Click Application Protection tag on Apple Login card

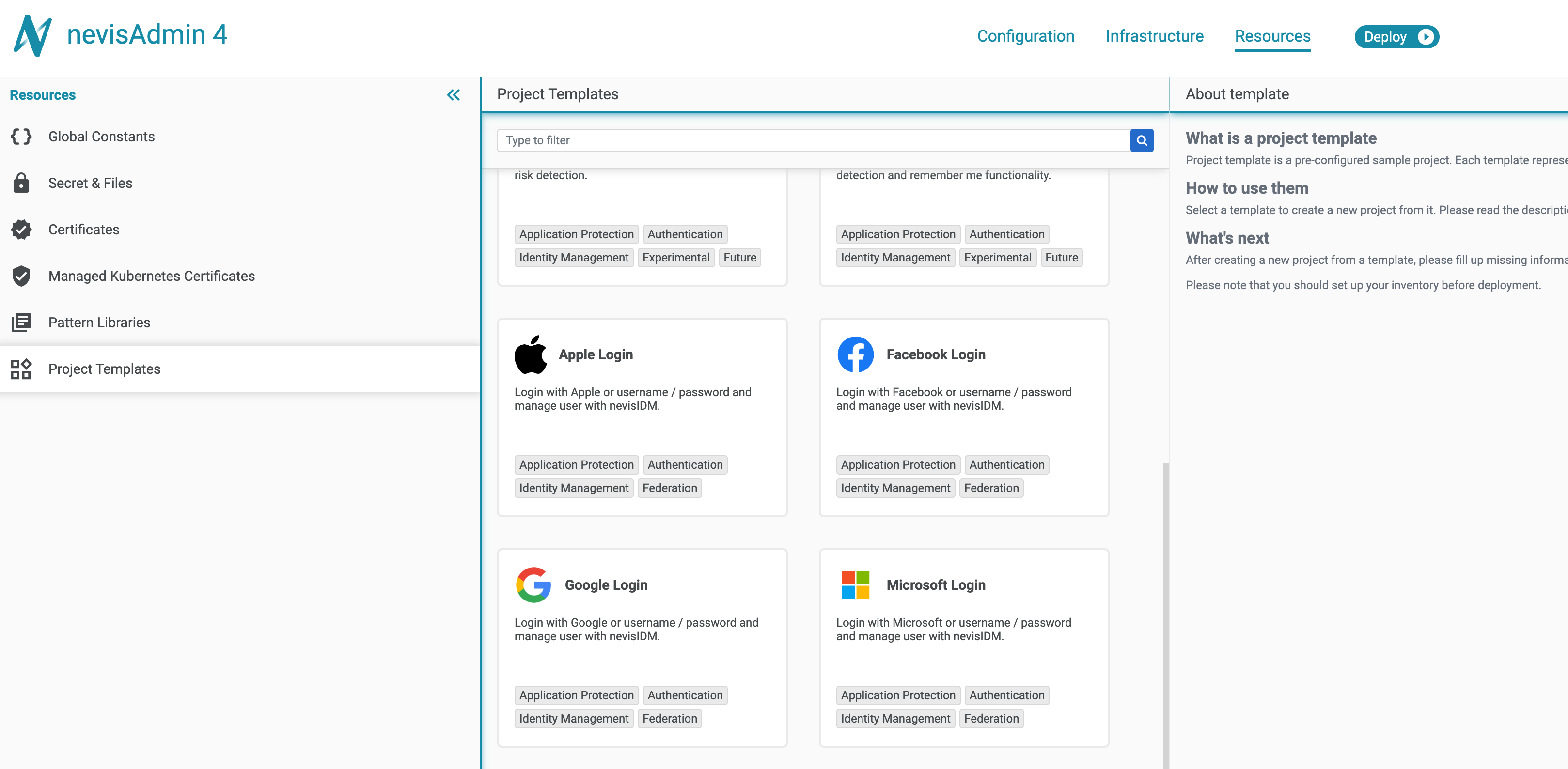(x=576, y=465)
